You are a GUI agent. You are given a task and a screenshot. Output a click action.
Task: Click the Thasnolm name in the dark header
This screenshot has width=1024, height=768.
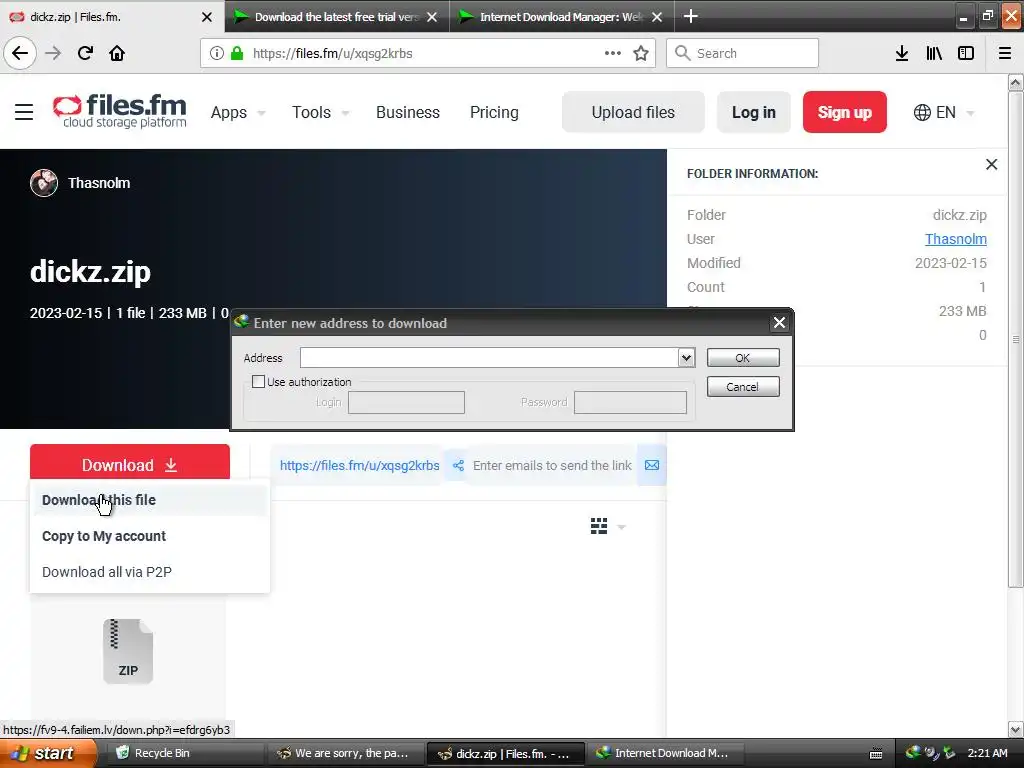tap(99, 183)
